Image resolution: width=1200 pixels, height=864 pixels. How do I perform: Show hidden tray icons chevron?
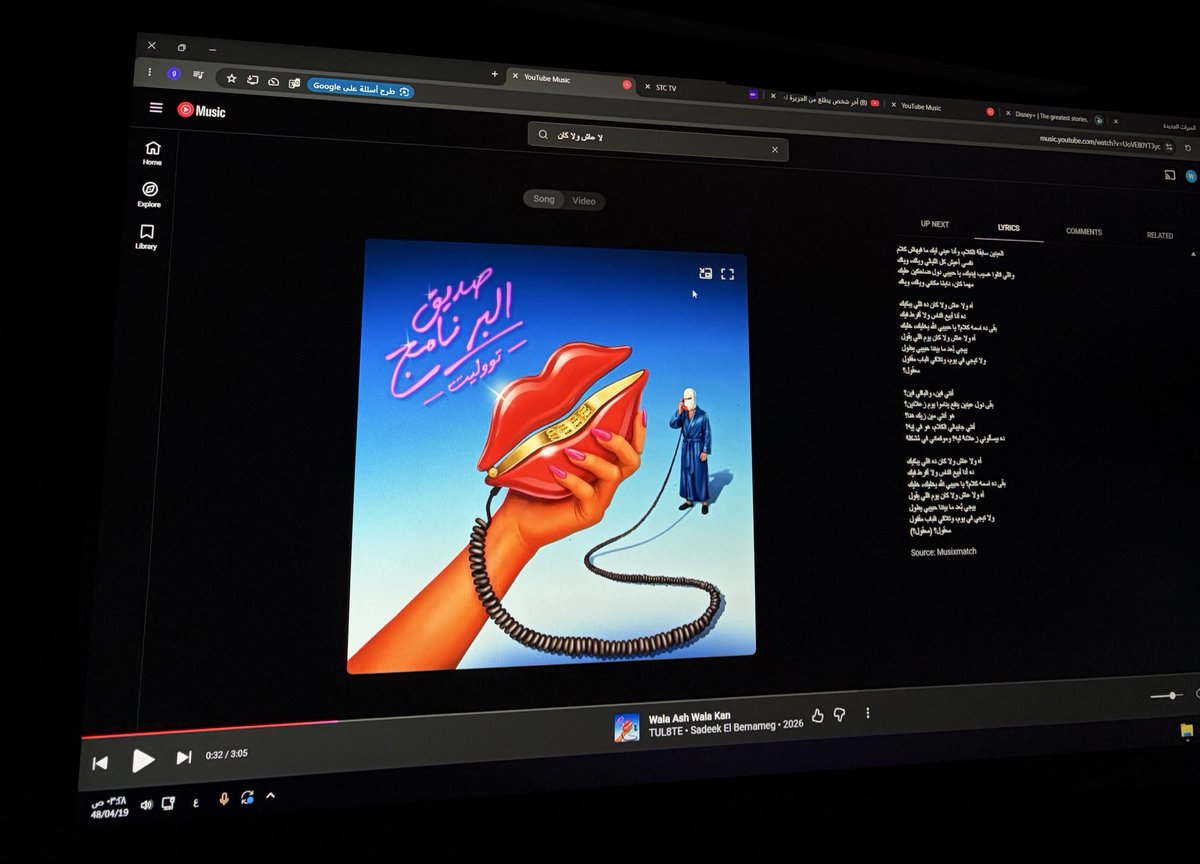tap(269, 797)
